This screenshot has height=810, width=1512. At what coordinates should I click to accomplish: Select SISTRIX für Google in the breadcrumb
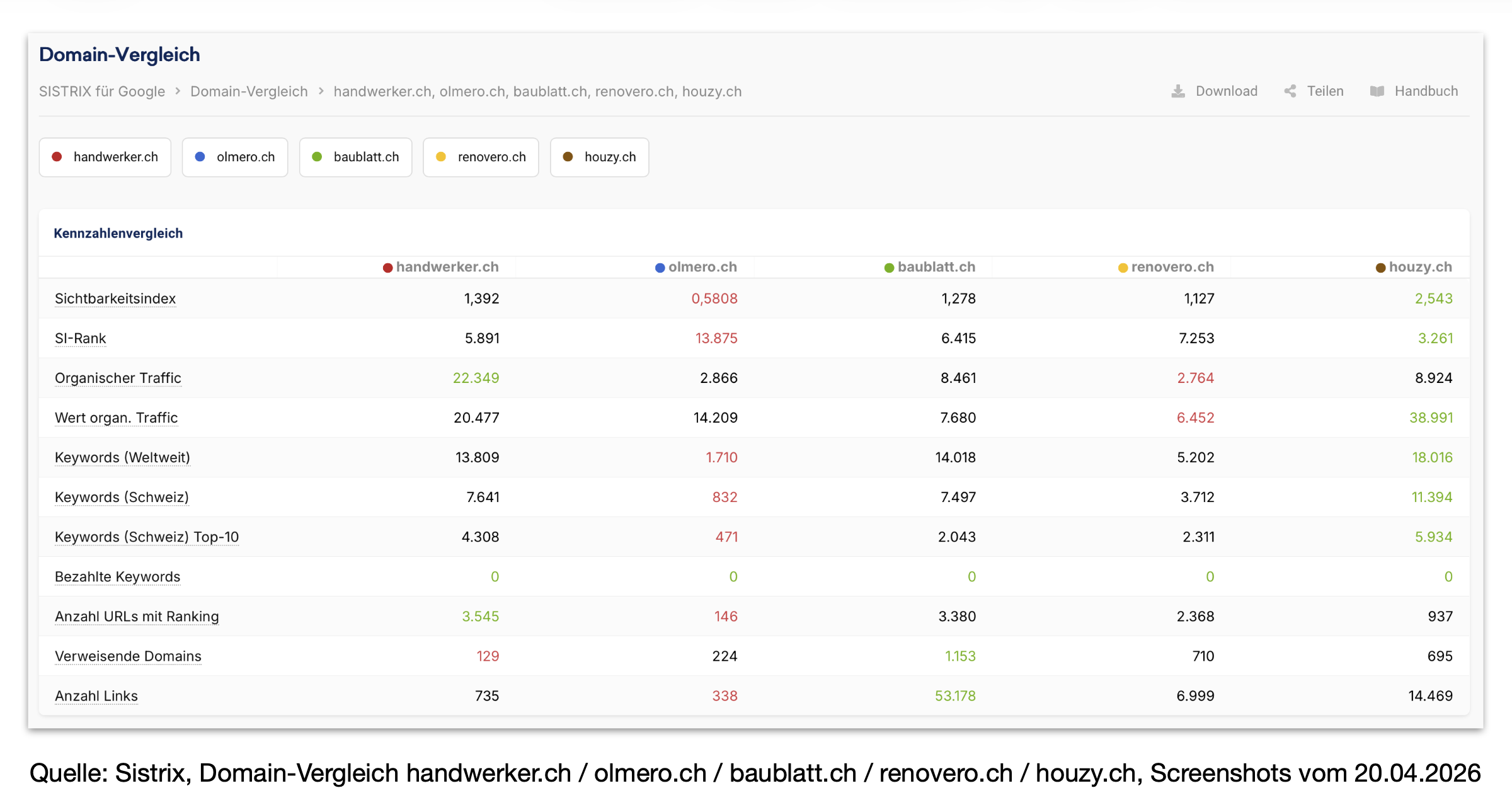coord(101,91)
